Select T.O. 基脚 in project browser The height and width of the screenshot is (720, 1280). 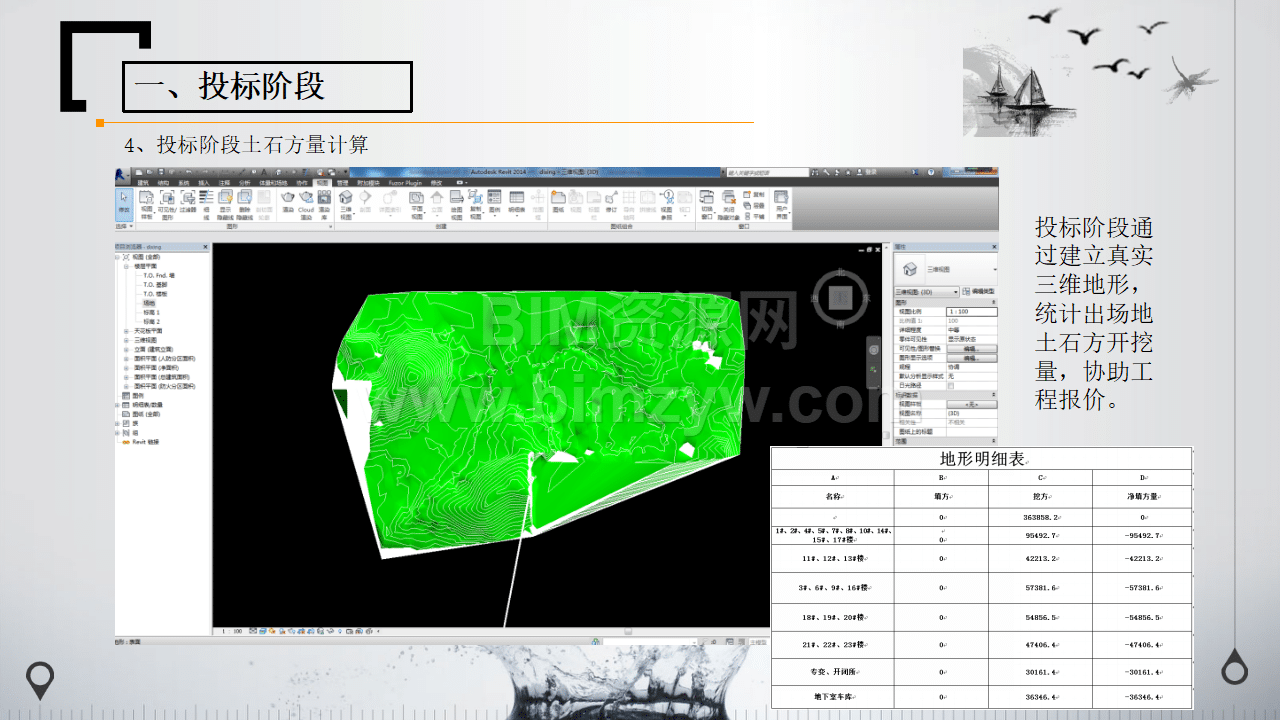(156, 285)
